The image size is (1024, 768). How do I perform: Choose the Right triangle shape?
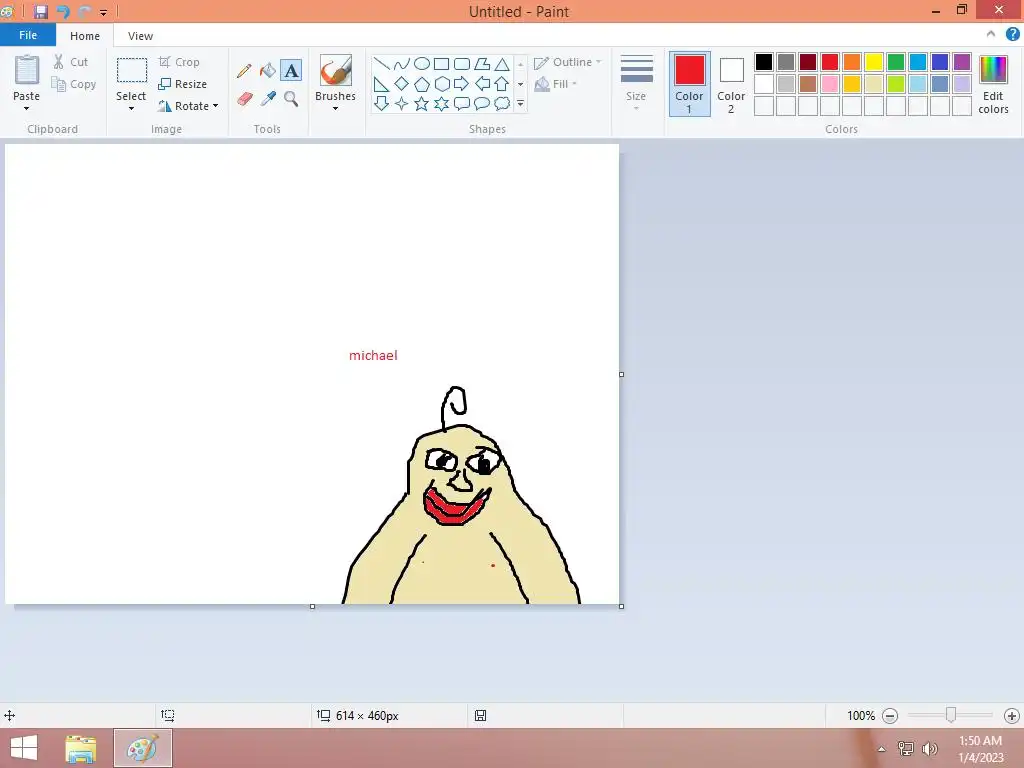point(381,84)
